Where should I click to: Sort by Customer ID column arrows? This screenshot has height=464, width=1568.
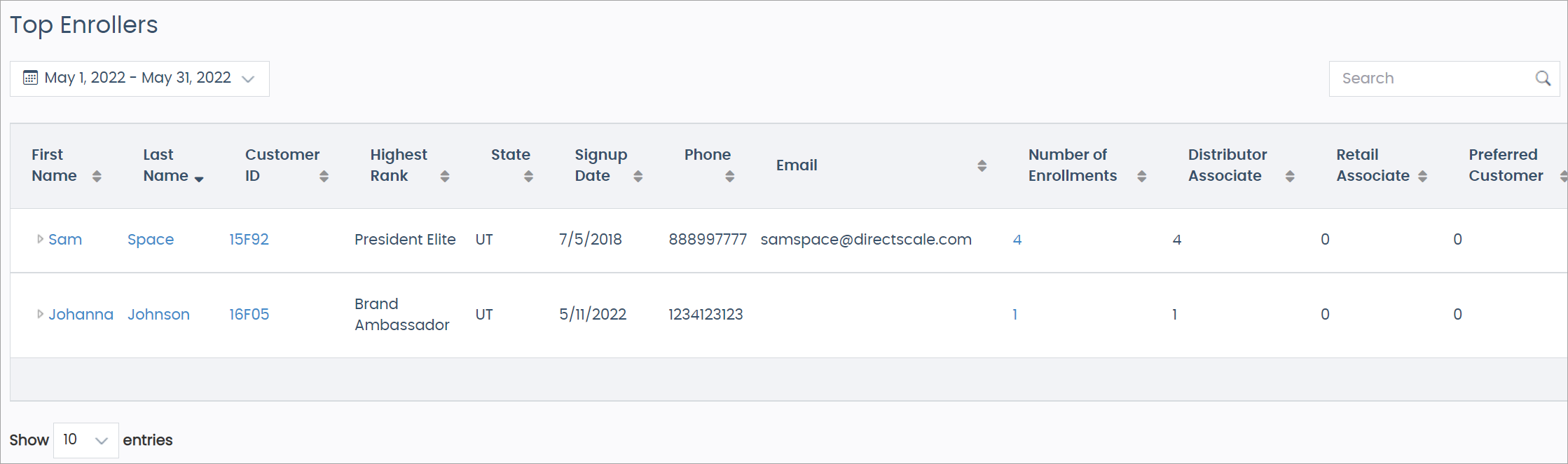pos(324,177)
